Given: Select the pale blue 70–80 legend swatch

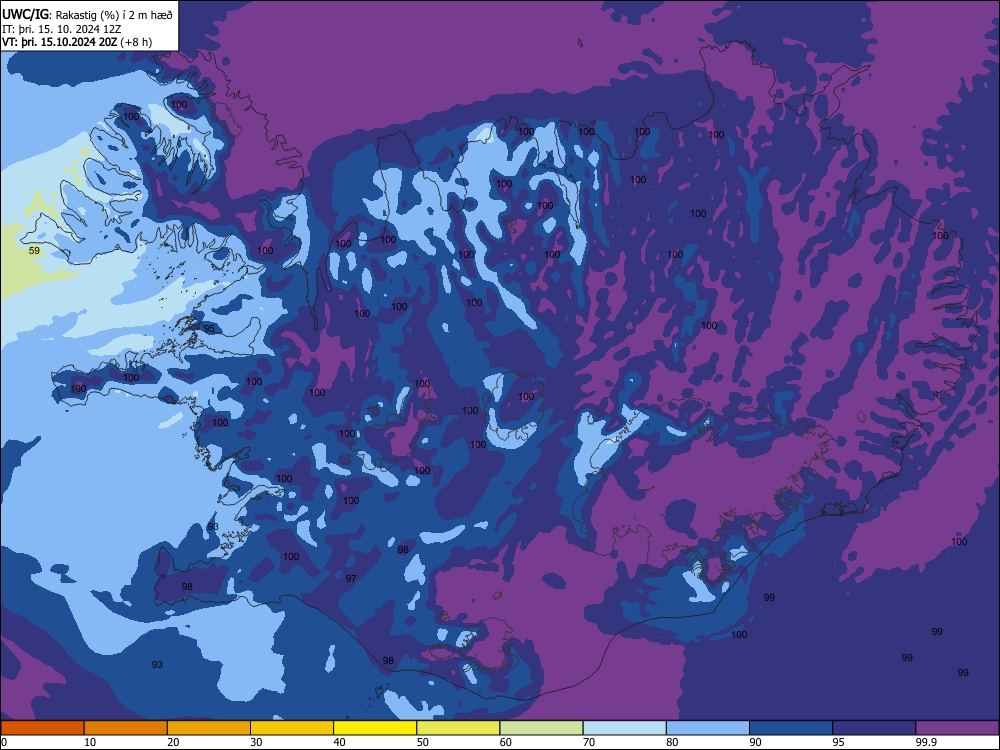Looking at the screenshot, I should [x=624, y=728].
